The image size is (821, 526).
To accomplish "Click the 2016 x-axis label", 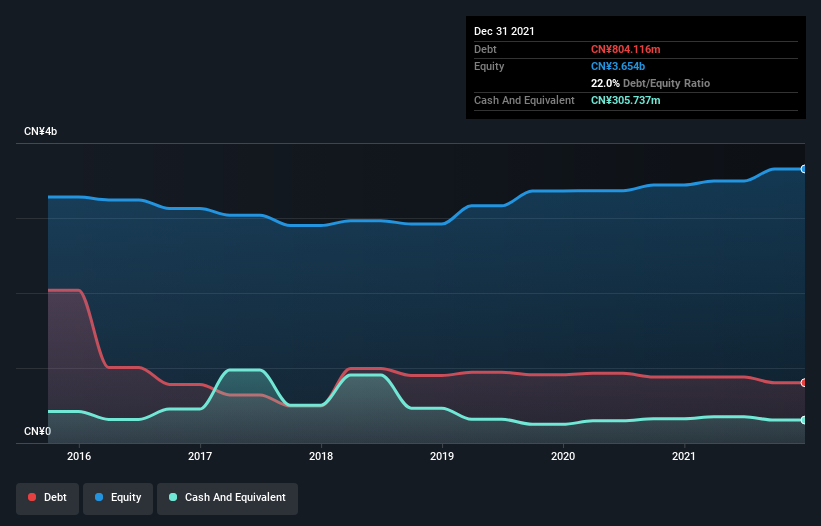I will [x=79, y=456].
